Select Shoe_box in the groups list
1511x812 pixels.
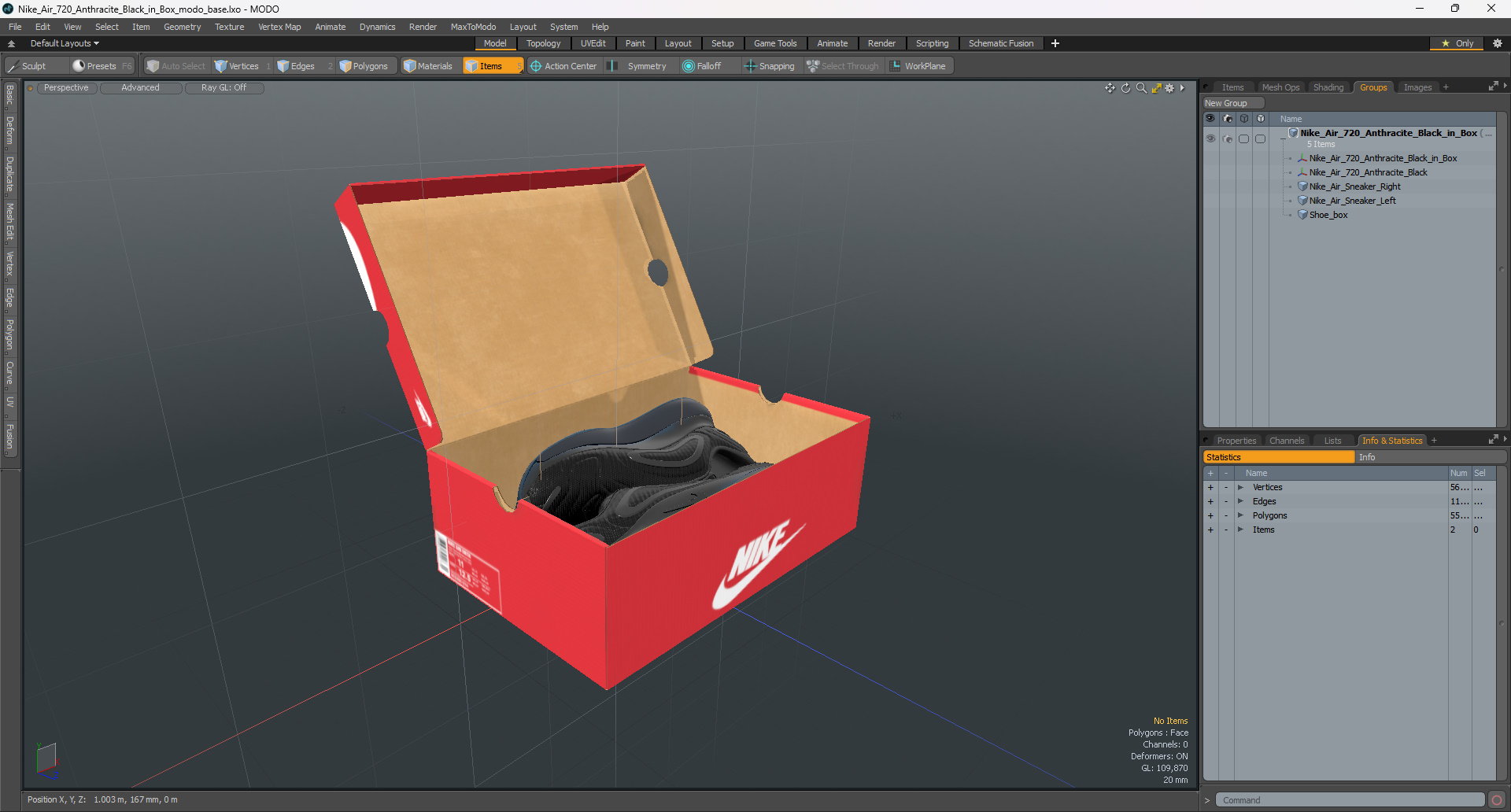[1328, 215]
